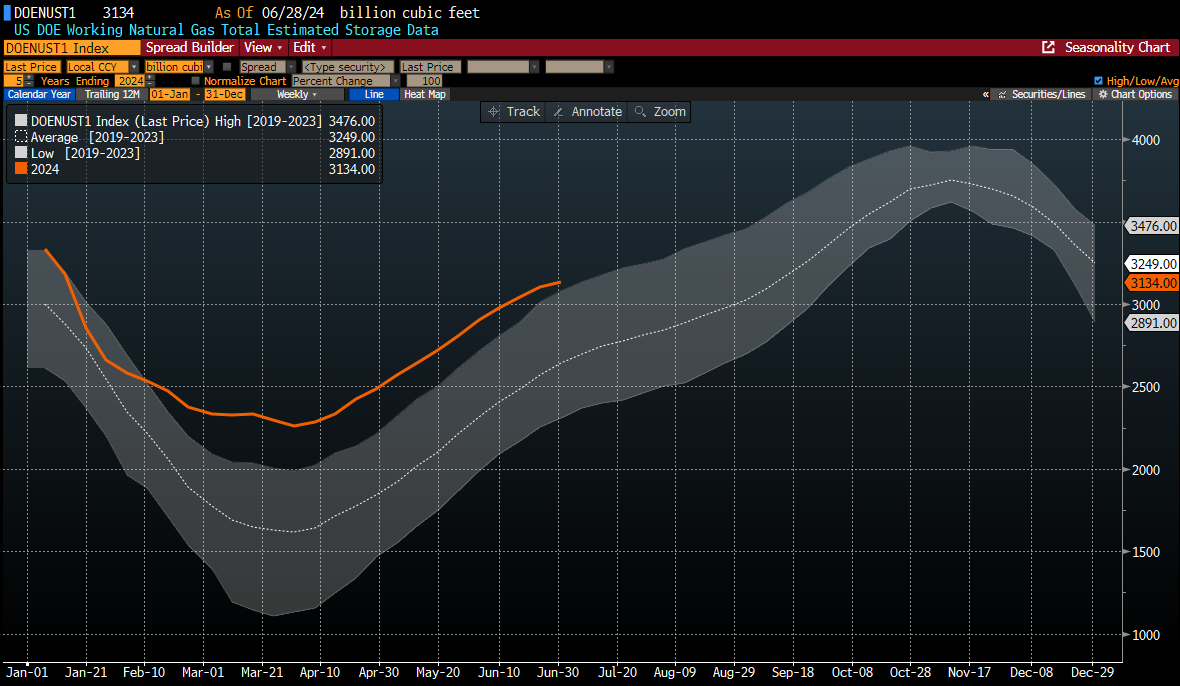Click the orange Last Price field
Viewport: 1180px width, 686px height.
[32, 67]
